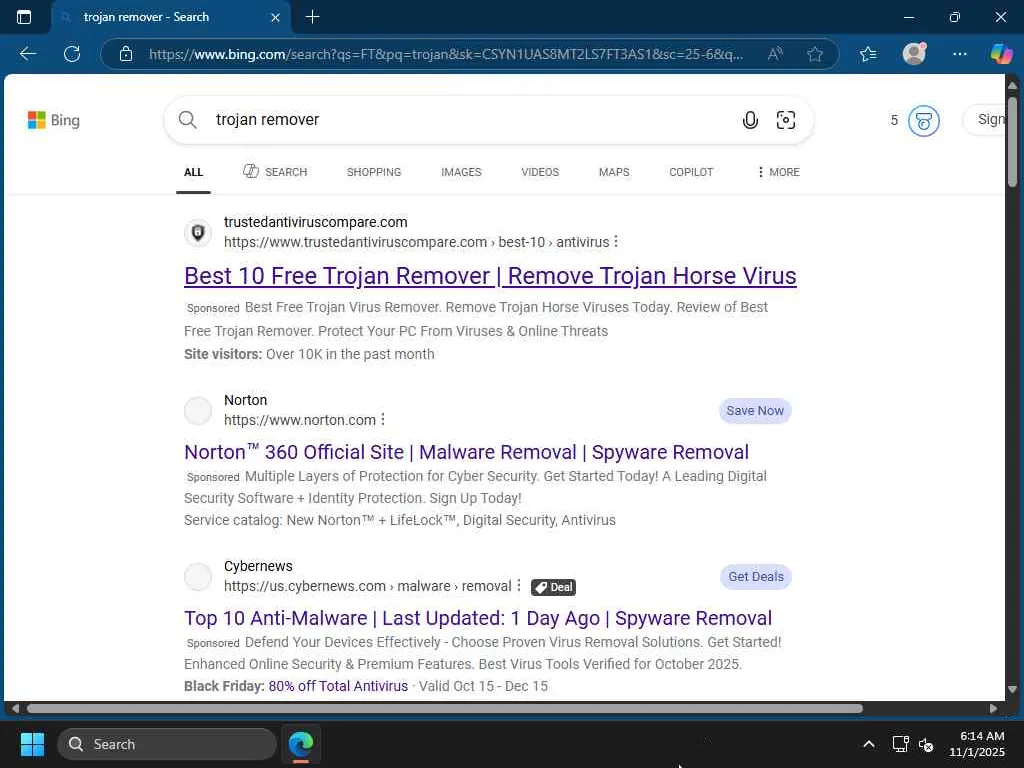Switch to the COPILOT tab
This screenshot has height=768, width=1024.
(691, 172)
